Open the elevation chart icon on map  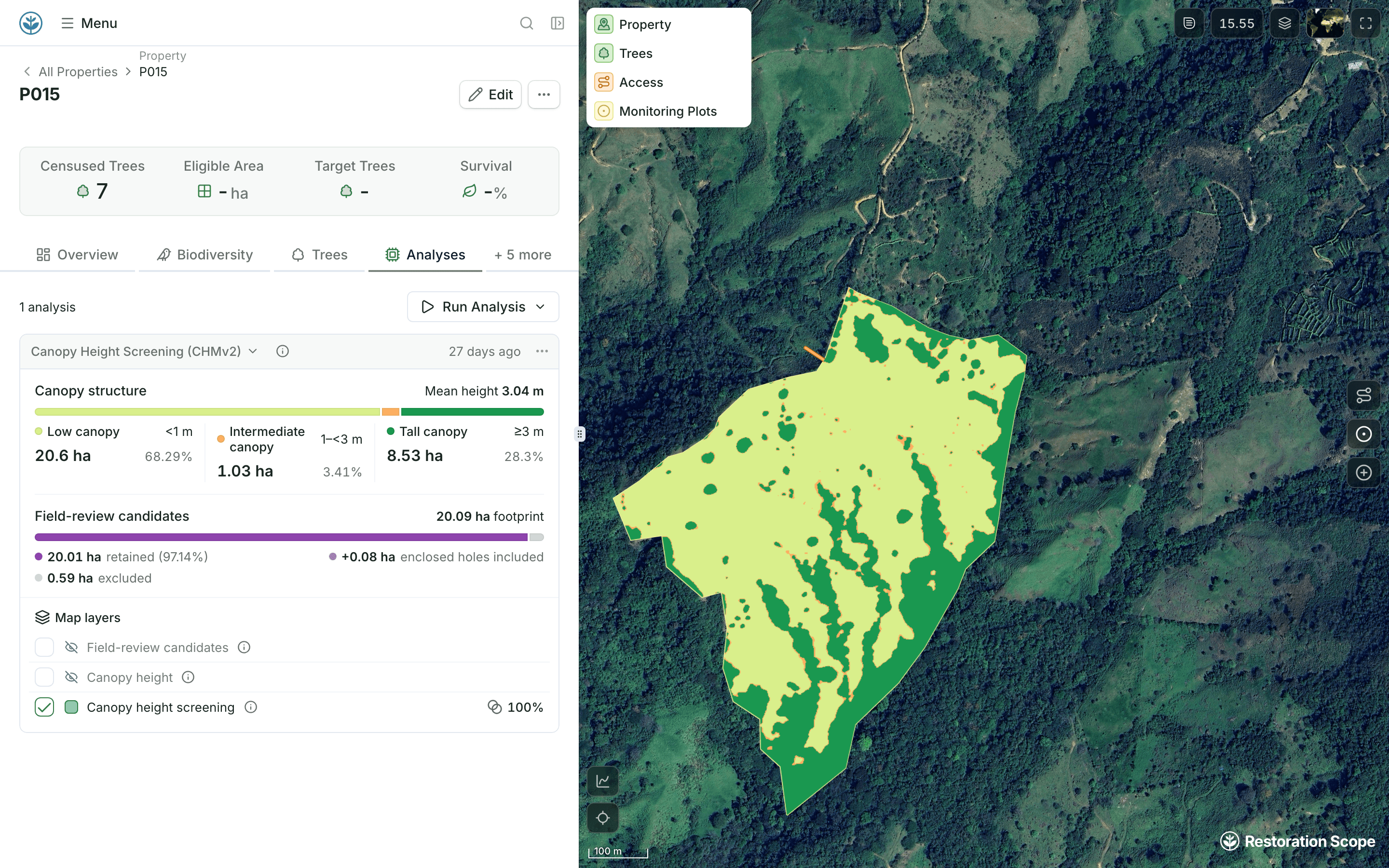click(x=603, y=781)
